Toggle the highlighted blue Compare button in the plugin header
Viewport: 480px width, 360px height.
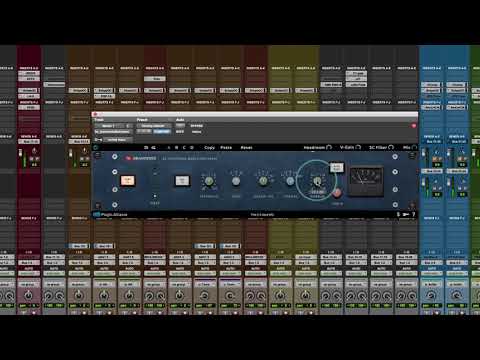(162, 132)
